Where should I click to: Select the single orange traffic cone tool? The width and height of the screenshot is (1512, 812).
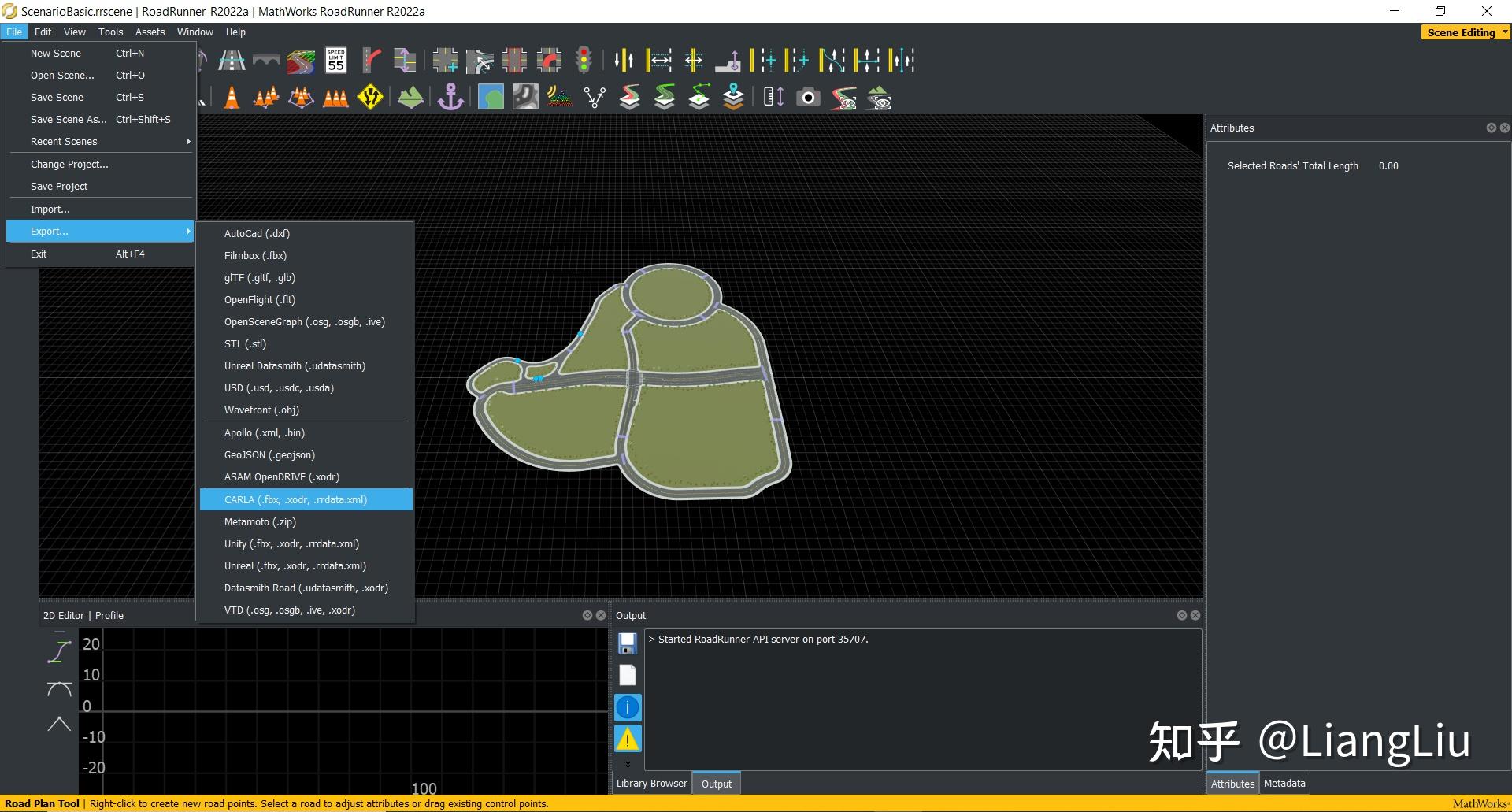click(x=232, y=98)
